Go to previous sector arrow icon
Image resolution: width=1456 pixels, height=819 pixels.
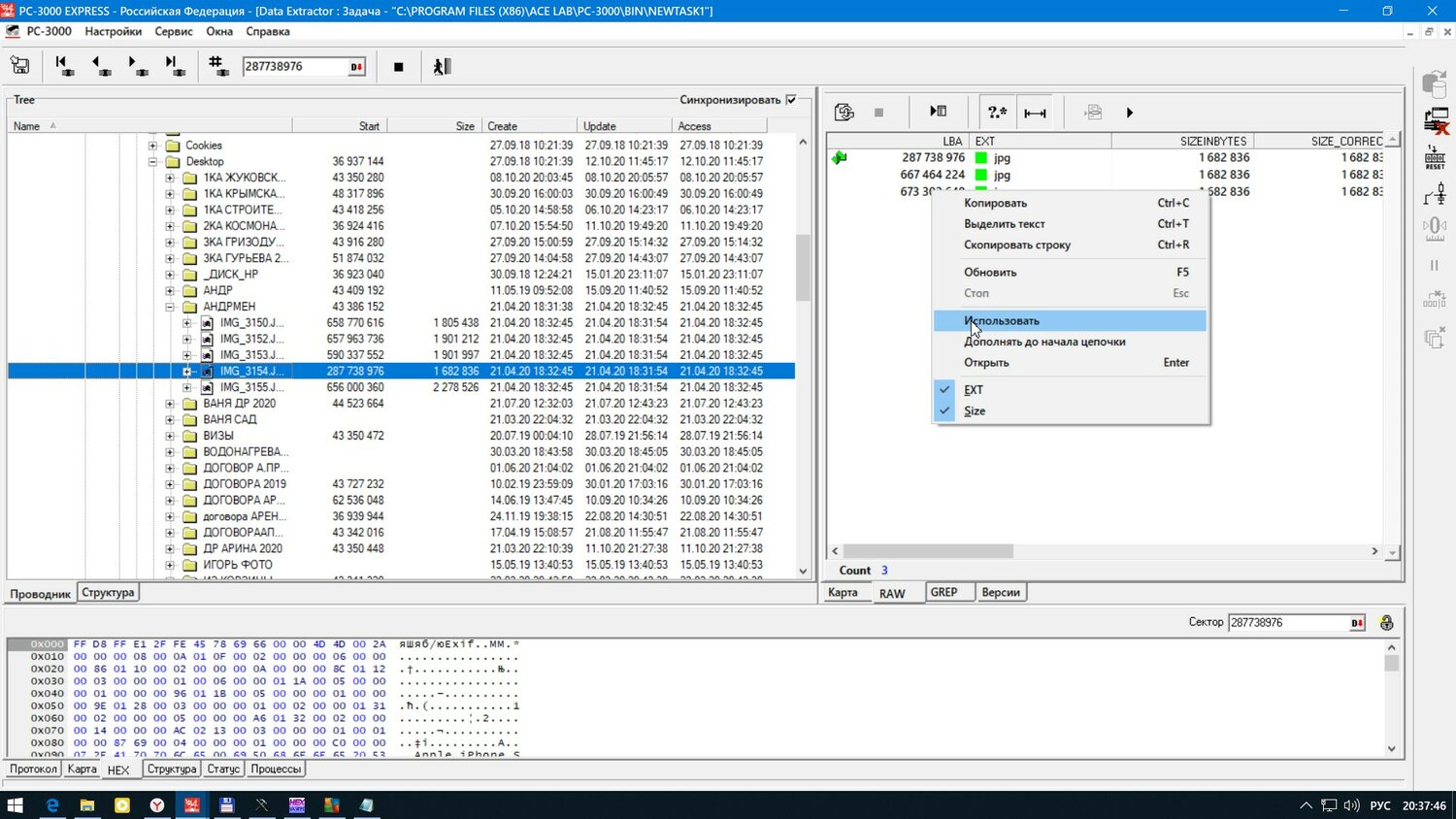(x=100, y=66)
